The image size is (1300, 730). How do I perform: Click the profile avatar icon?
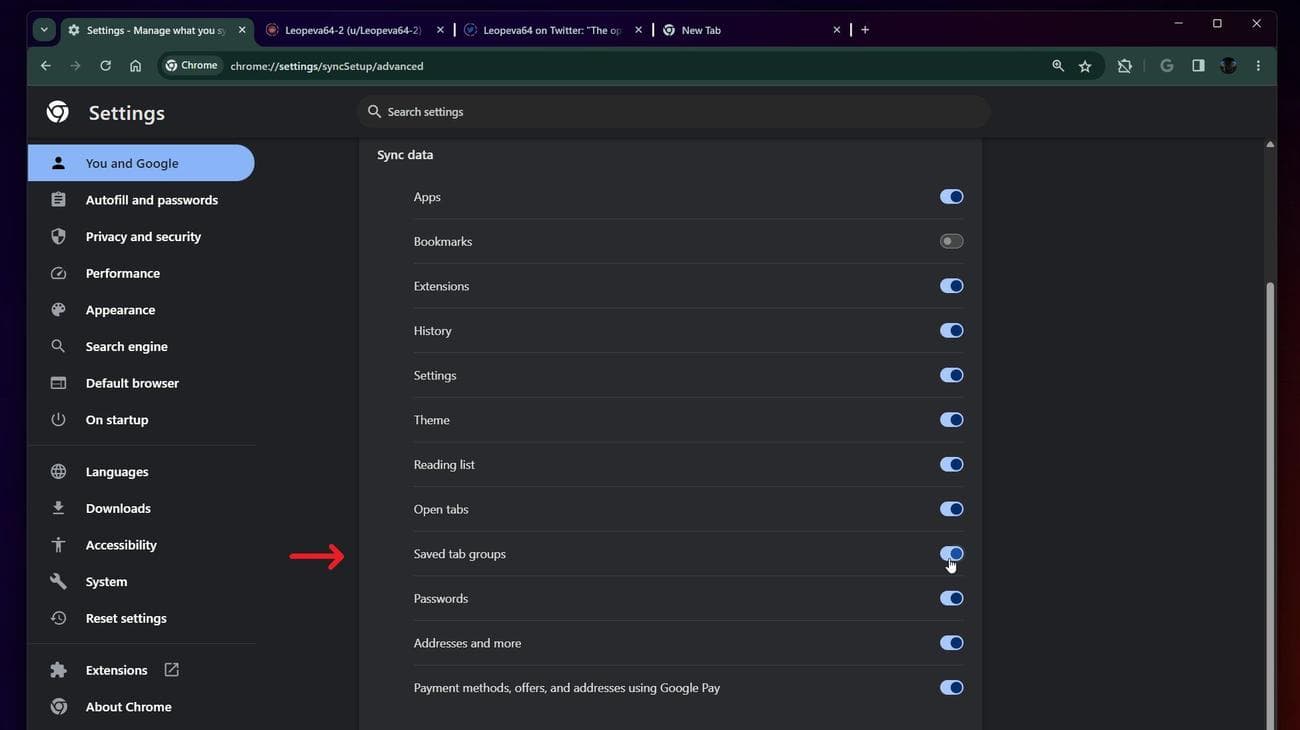tap(1228, 65)
